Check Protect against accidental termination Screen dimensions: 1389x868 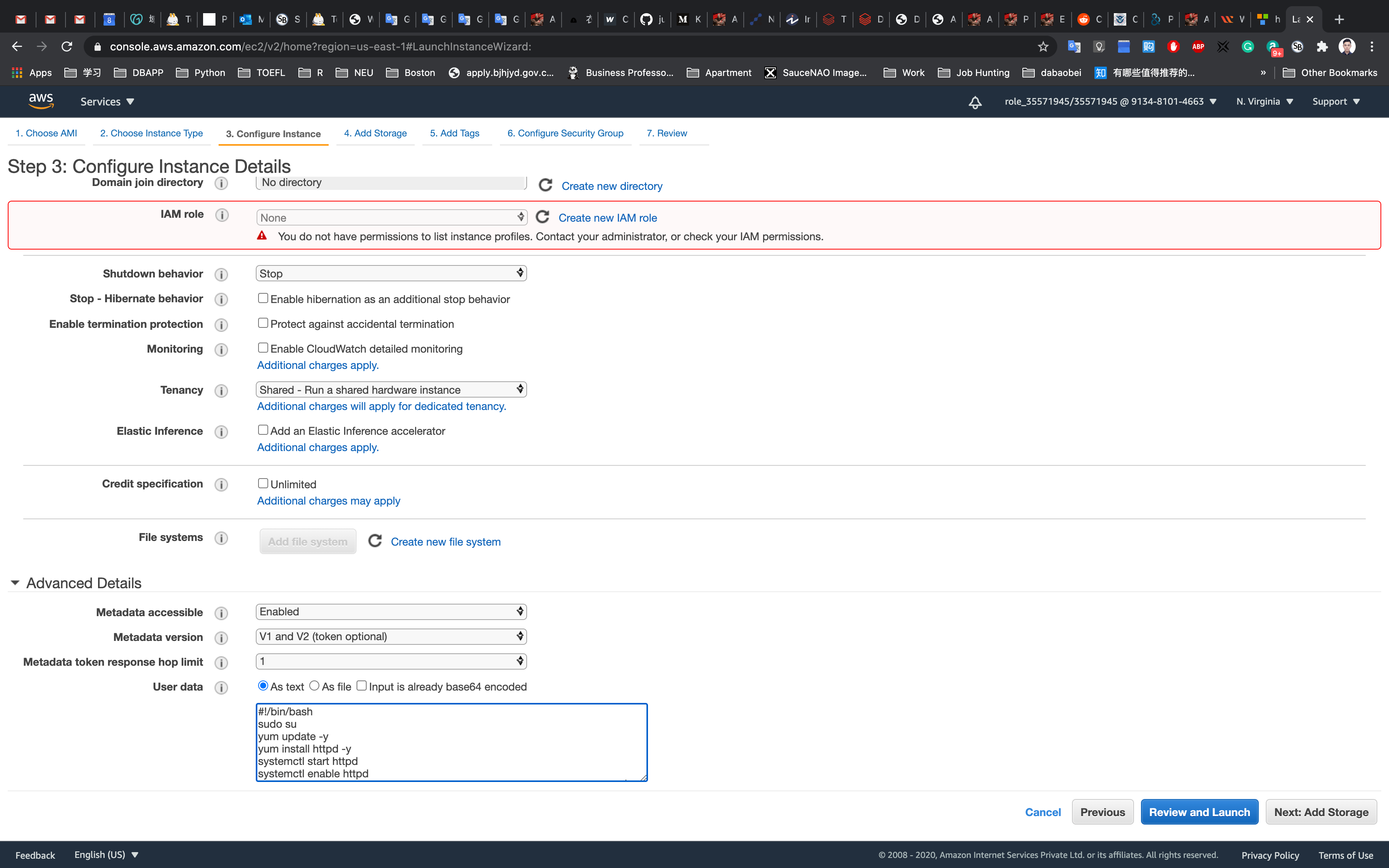pos(263,323)
